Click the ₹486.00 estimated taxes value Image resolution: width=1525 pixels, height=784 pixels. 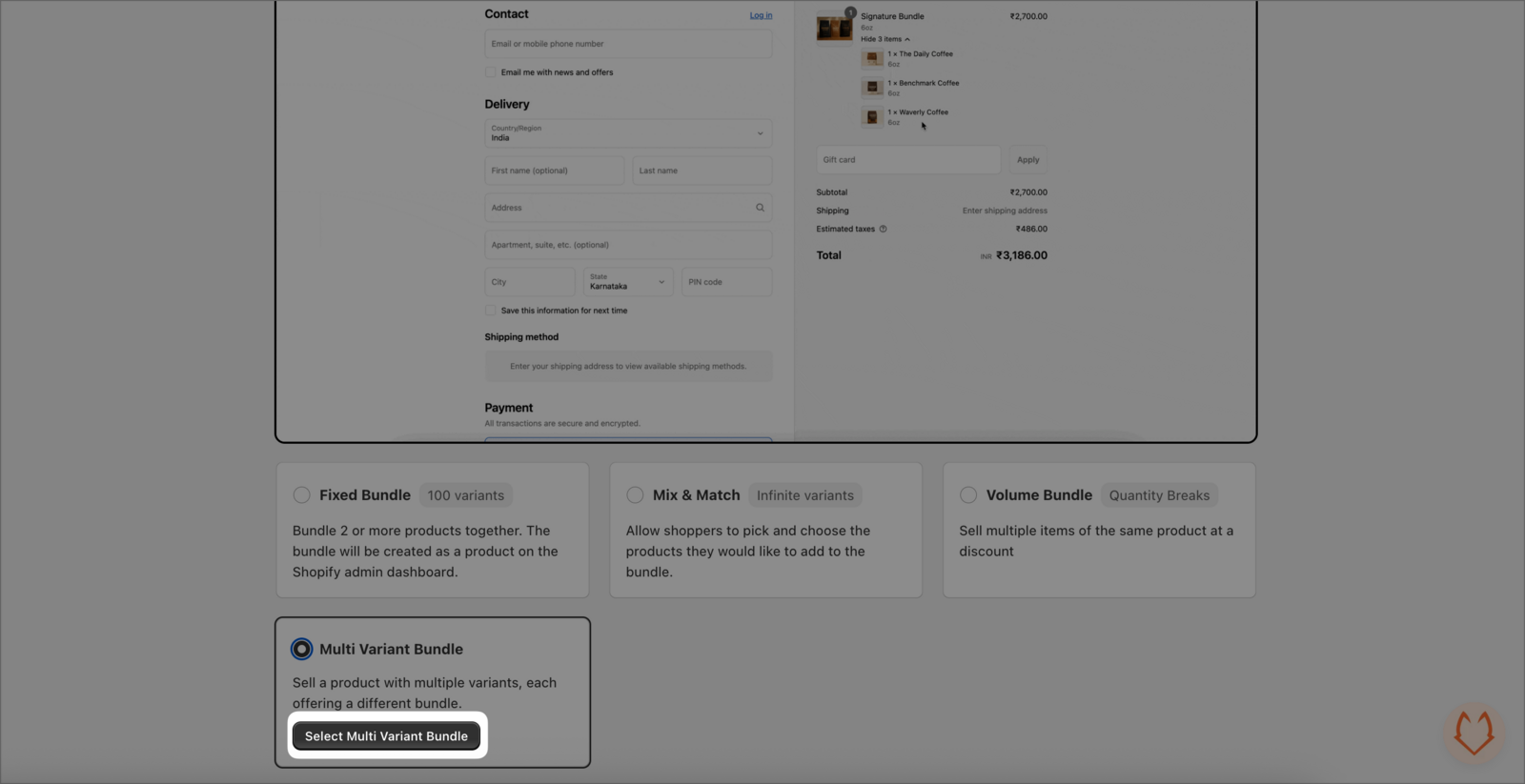click(x=1031, y=229)
